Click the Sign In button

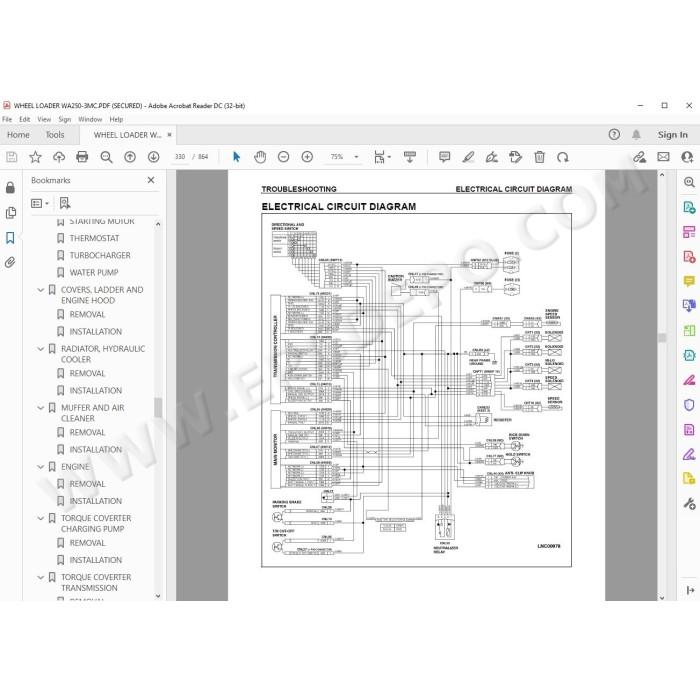pyautogui.click(x=672, y=134)
